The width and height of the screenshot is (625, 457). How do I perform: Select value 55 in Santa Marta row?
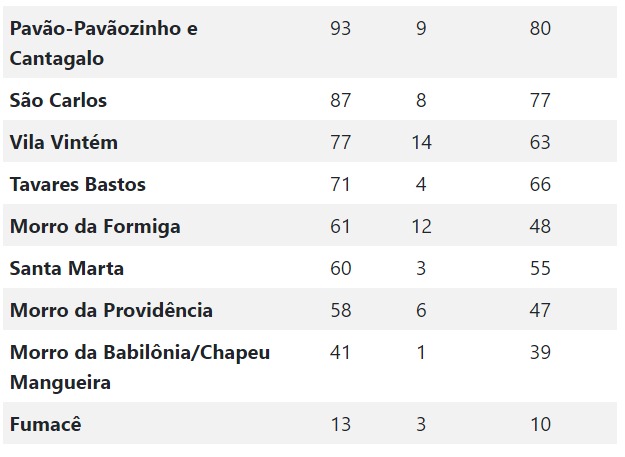click(540, 268)
